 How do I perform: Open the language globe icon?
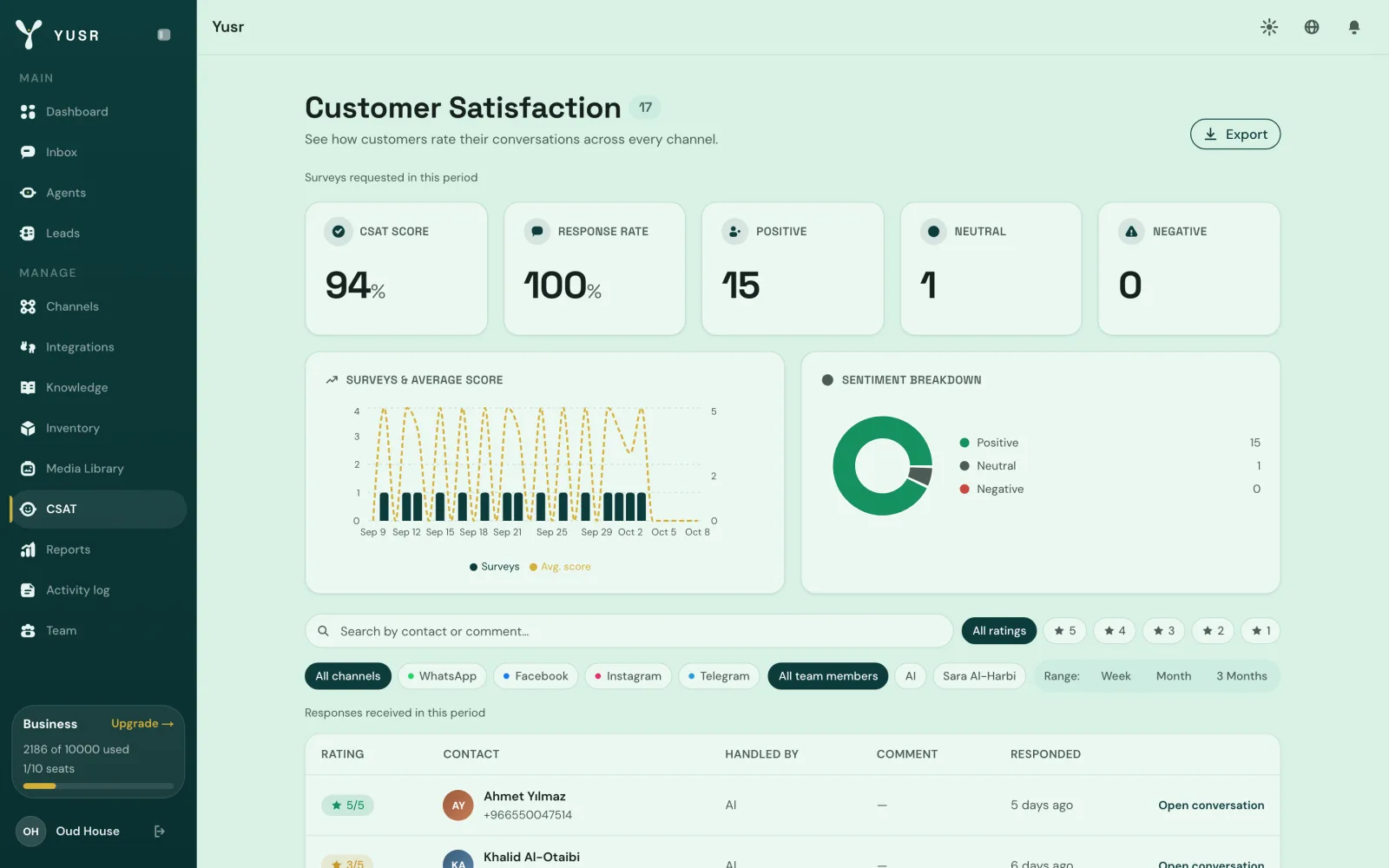pos(1312,27)
